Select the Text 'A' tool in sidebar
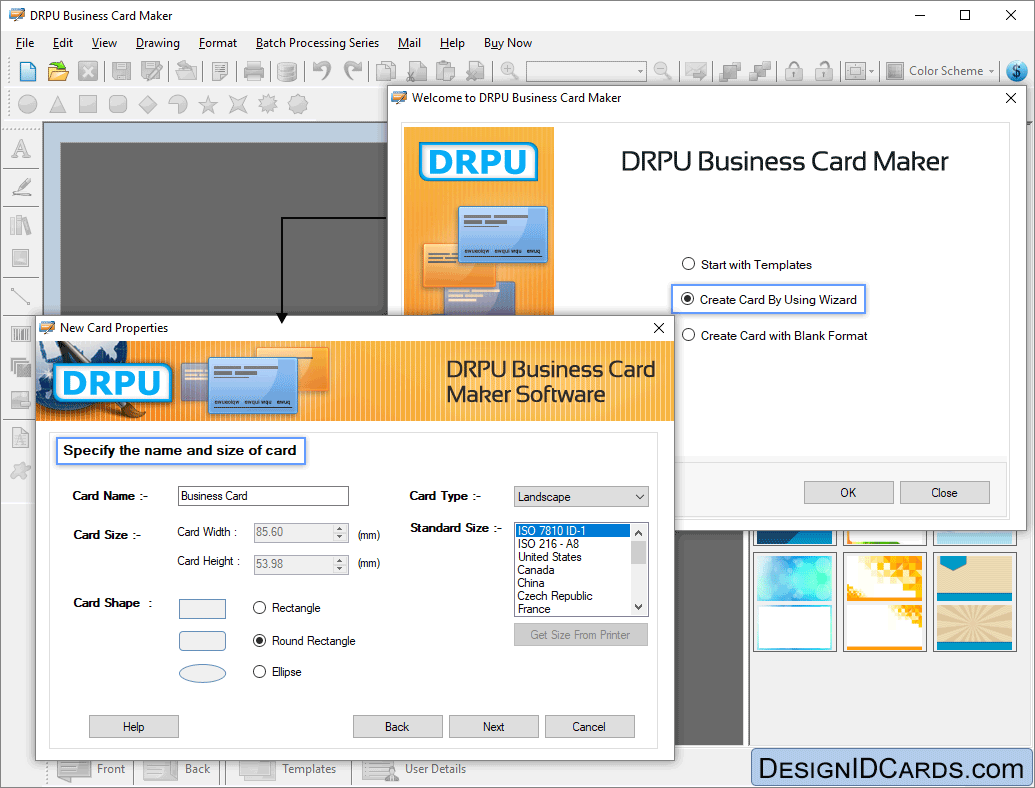 pyautogui.click(x=21, y=149)
